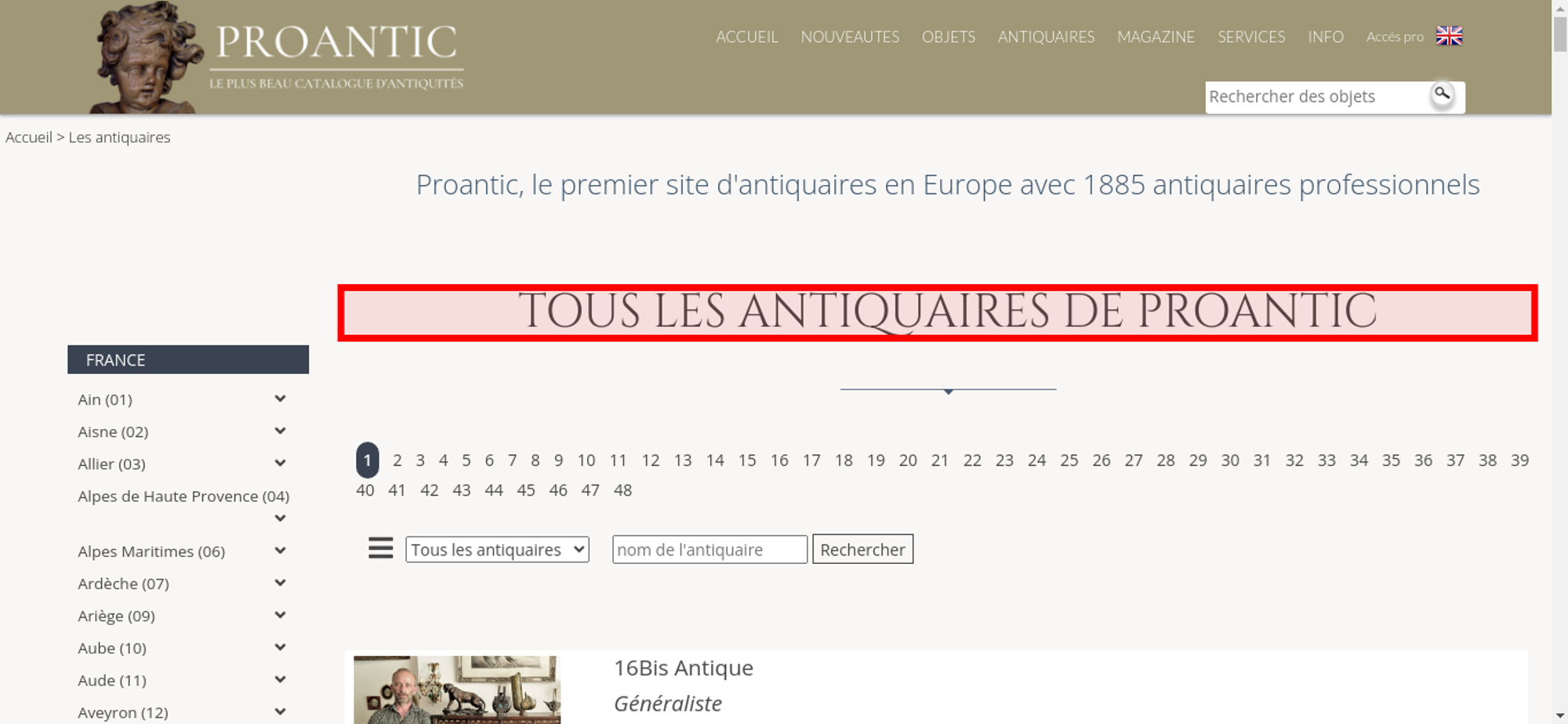Go to page 33 of results
Viewport: 1568px width, 724px height.
pos(1327,460)
